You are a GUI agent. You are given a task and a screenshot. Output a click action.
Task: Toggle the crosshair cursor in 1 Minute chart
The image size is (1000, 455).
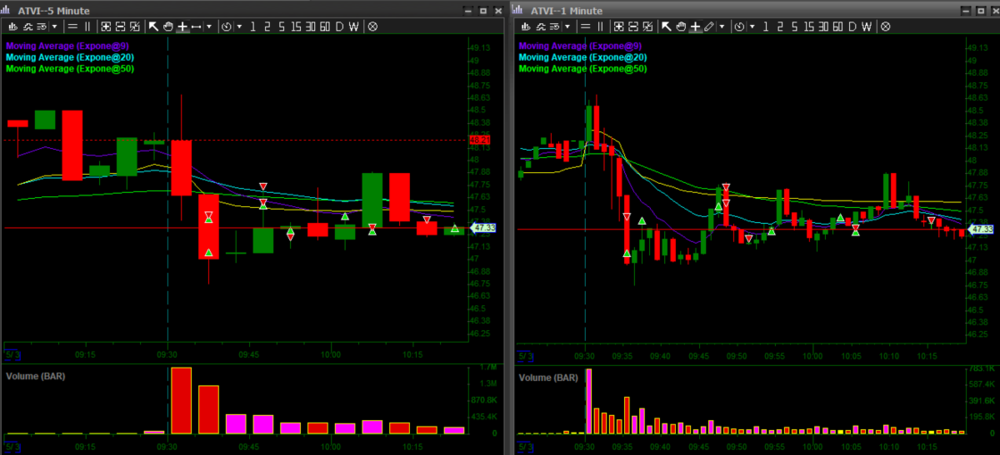pos(694,26)
